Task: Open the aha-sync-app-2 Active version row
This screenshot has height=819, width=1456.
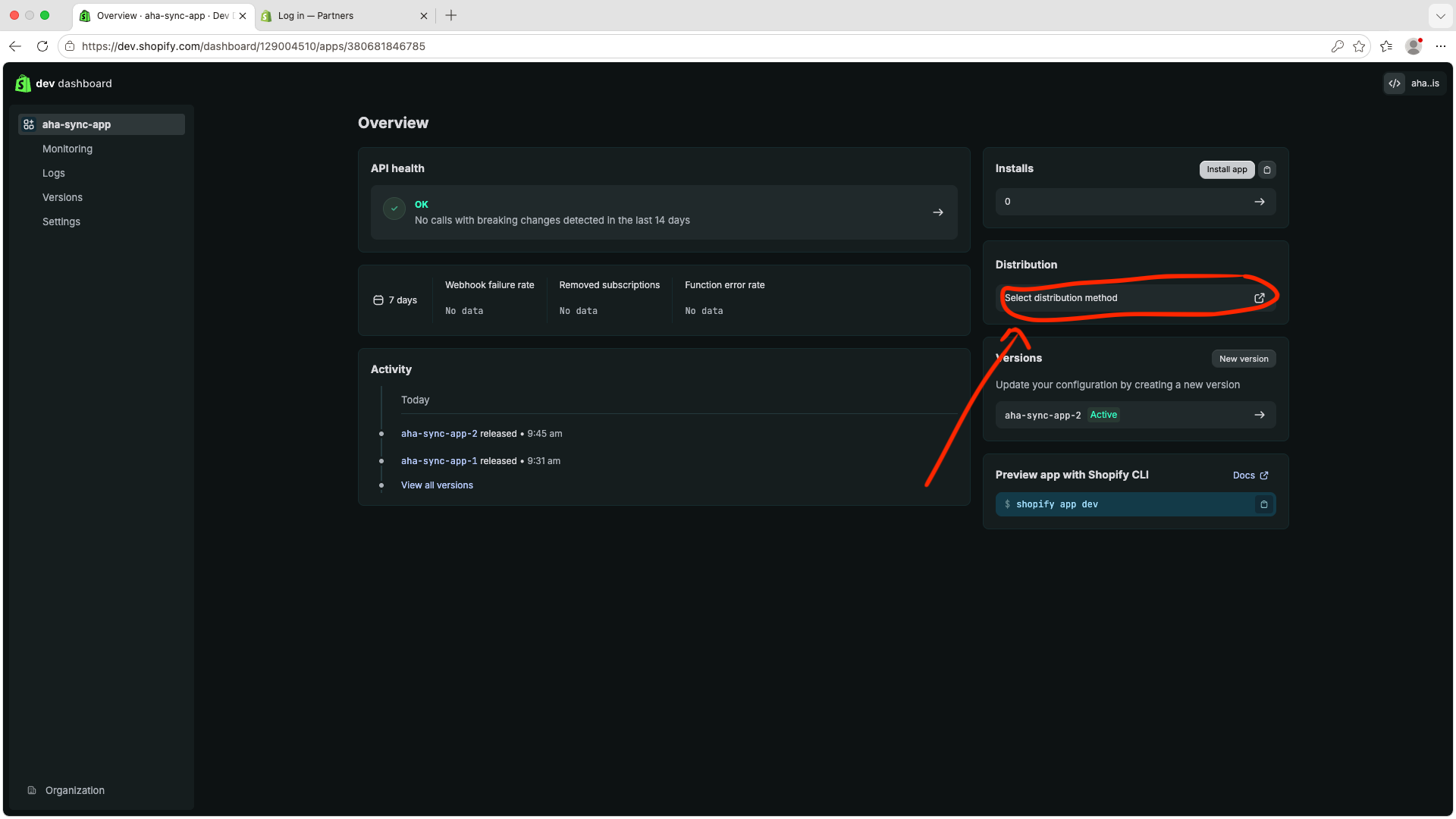Action: click(1135, 415)
